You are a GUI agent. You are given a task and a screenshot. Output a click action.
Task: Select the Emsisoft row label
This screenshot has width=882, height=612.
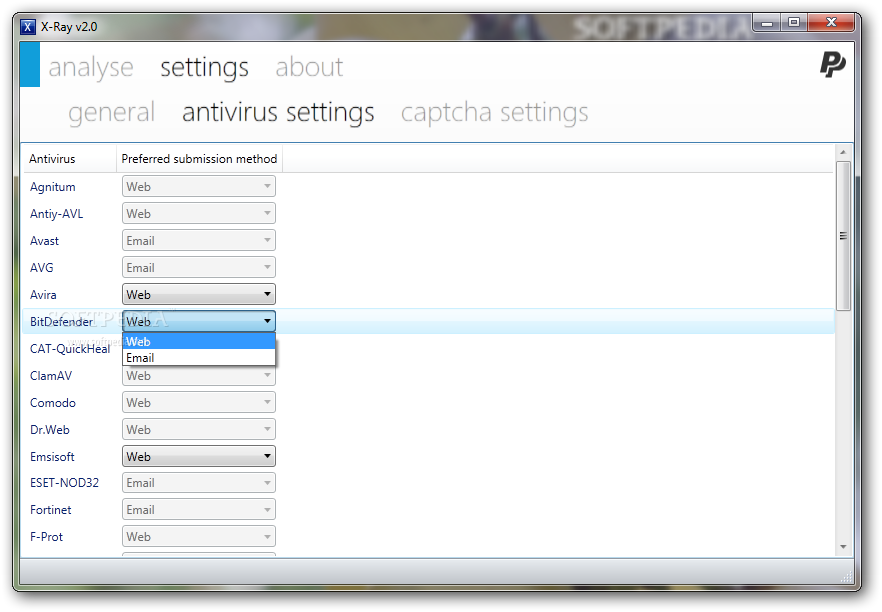click(52, 457)
